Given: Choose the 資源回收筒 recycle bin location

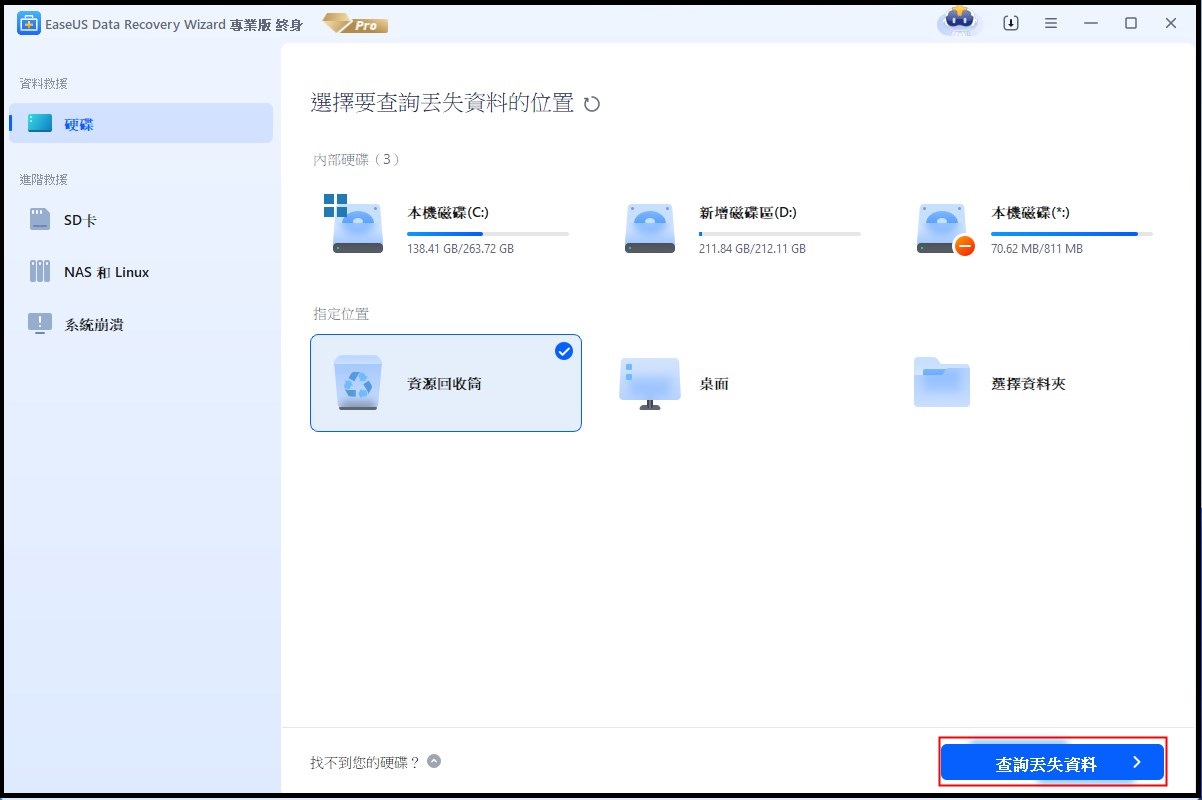Looking at the screenshot, I should [x=446, y=384].
